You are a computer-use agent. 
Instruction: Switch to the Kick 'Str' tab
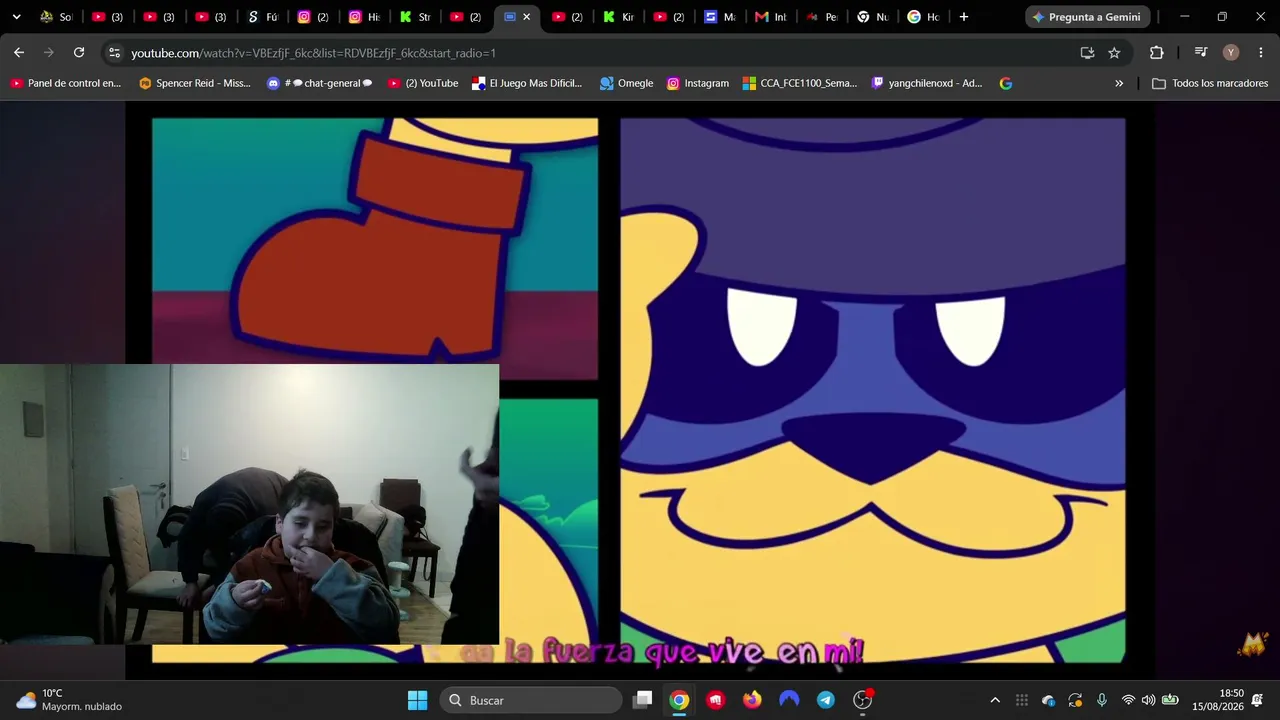tap(416, 17)
